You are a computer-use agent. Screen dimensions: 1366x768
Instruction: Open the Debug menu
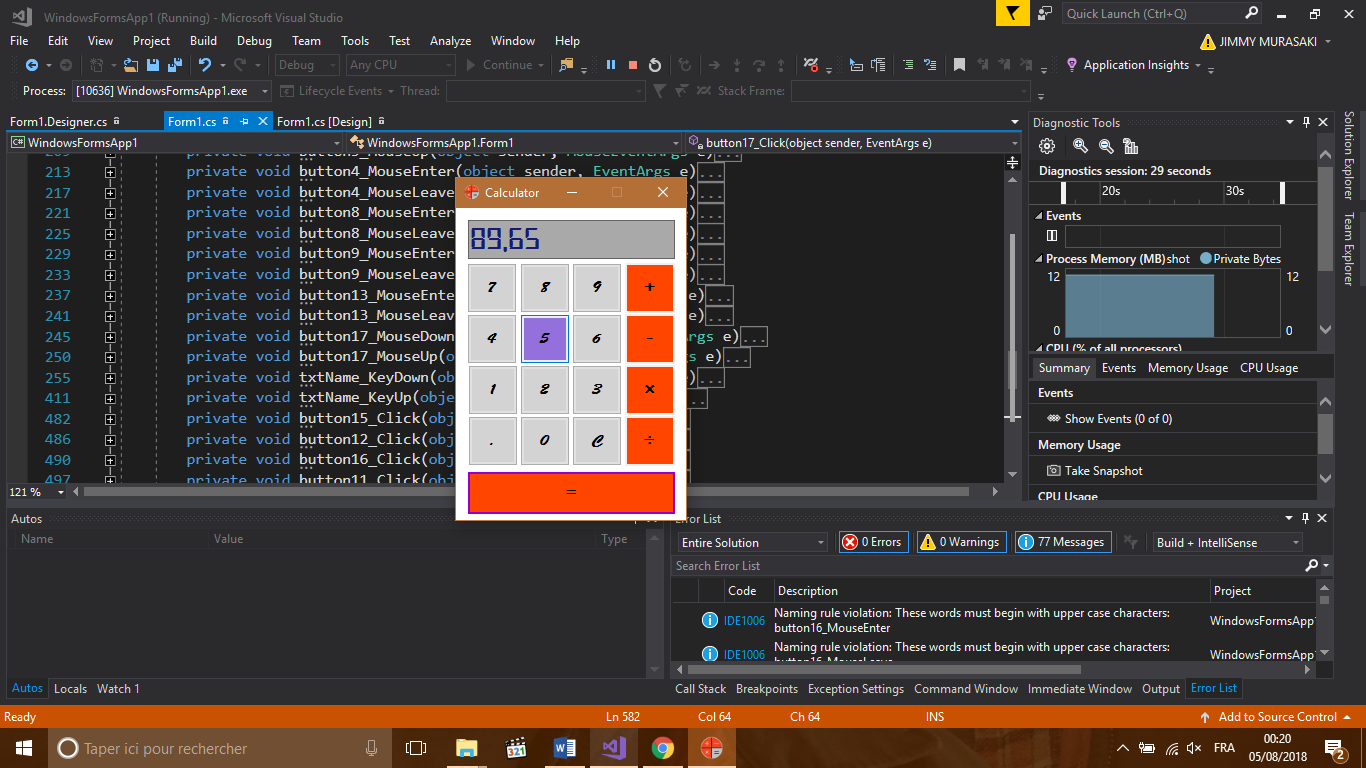coord(254,41)
